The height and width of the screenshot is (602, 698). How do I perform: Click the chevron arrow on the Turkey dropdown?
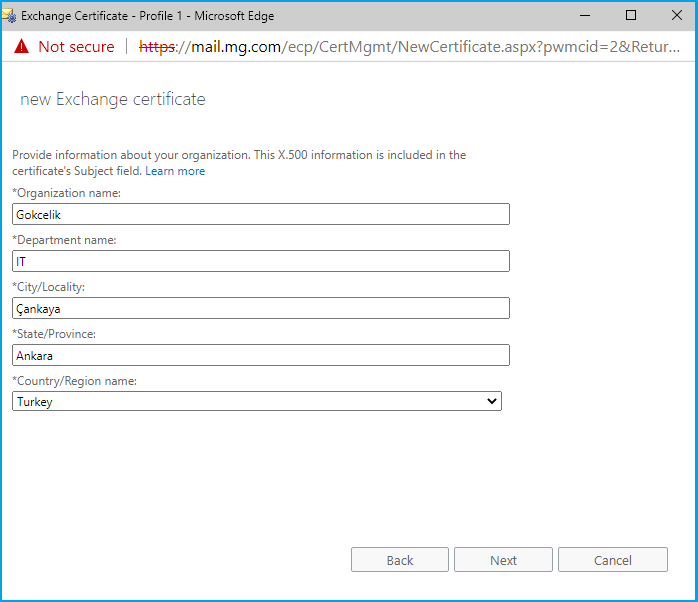[490, 401]
